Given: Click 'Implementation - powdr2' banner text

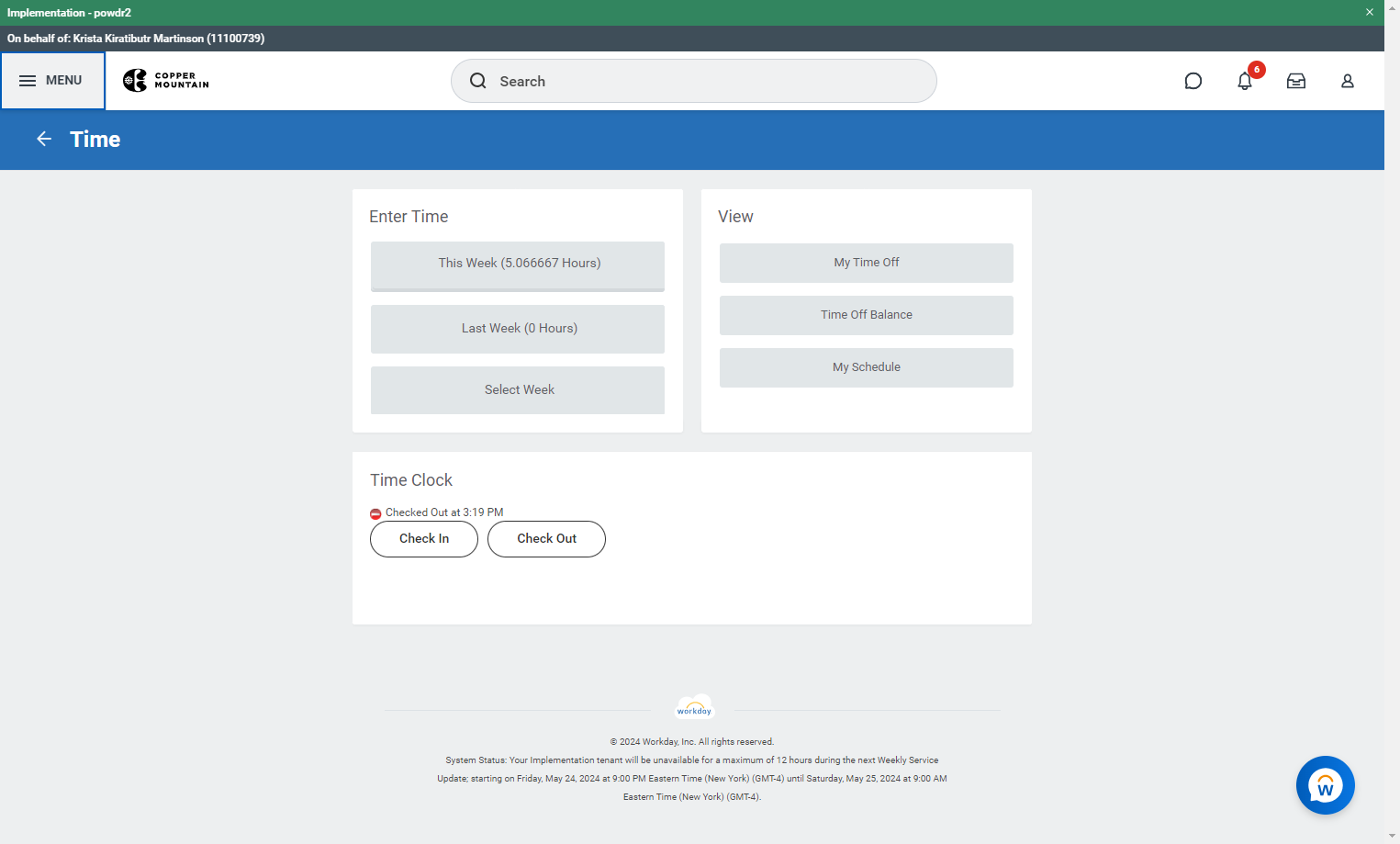Looking at the screenshot, I should click(69, 13).
